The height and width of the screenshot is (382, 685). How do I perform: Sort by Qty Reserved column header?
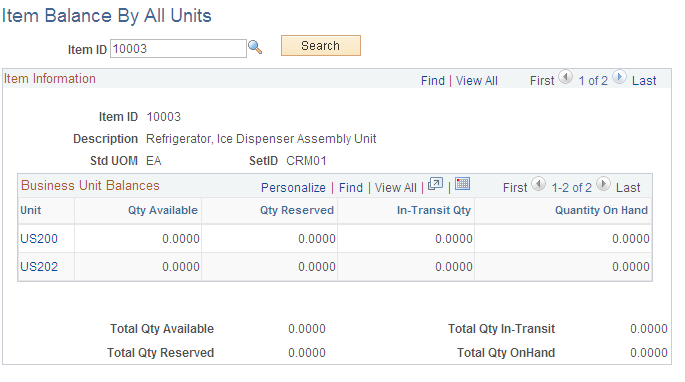[297, 210]
